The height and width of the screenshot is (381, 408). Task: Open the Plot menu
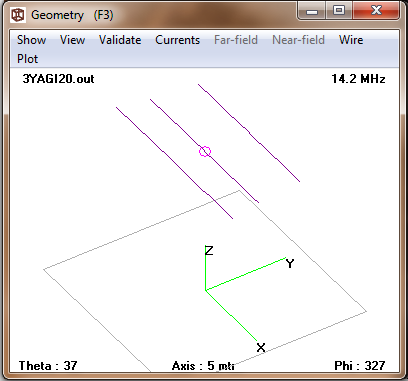(x=28, y=59)
